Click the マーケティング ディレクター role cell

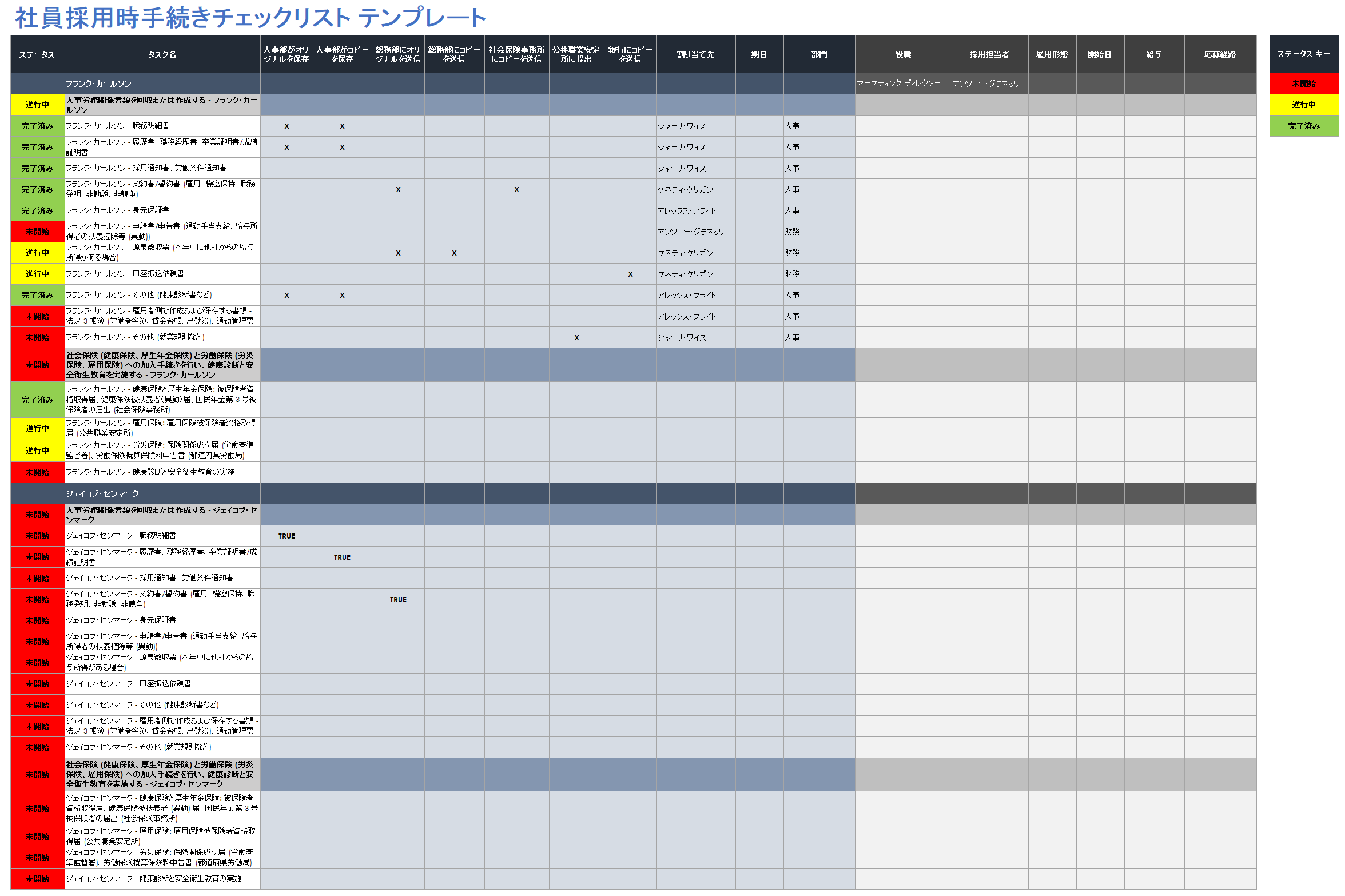[x=904, y=83]
